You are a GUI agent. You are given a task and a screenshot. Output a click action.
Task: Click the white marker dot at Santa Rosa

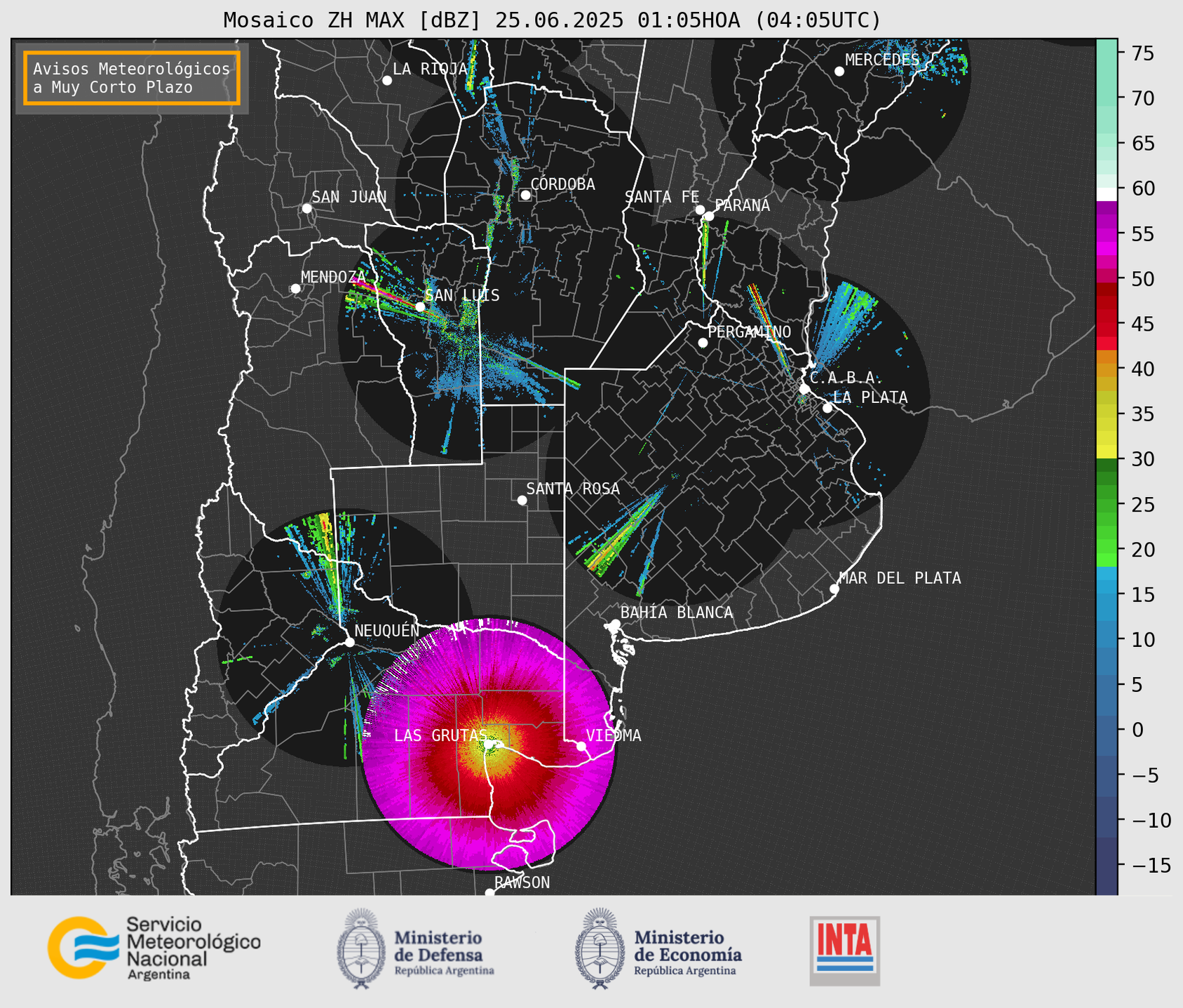522,500
